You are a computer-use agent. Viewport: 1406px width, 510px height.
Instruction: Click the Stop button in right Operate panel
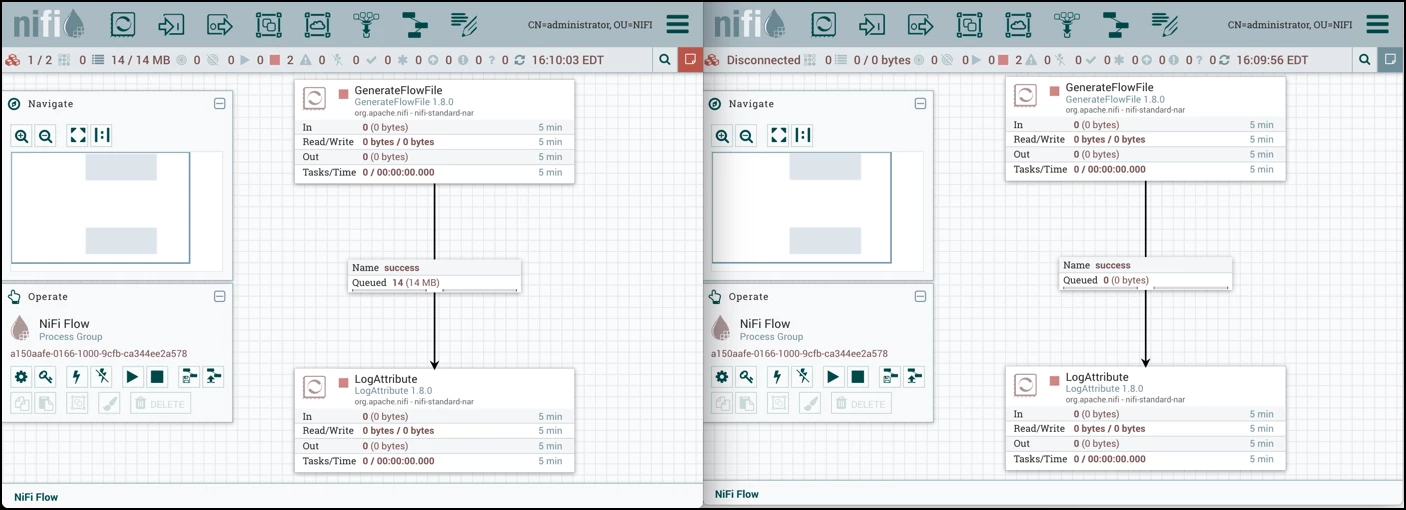tap(858, 377)
